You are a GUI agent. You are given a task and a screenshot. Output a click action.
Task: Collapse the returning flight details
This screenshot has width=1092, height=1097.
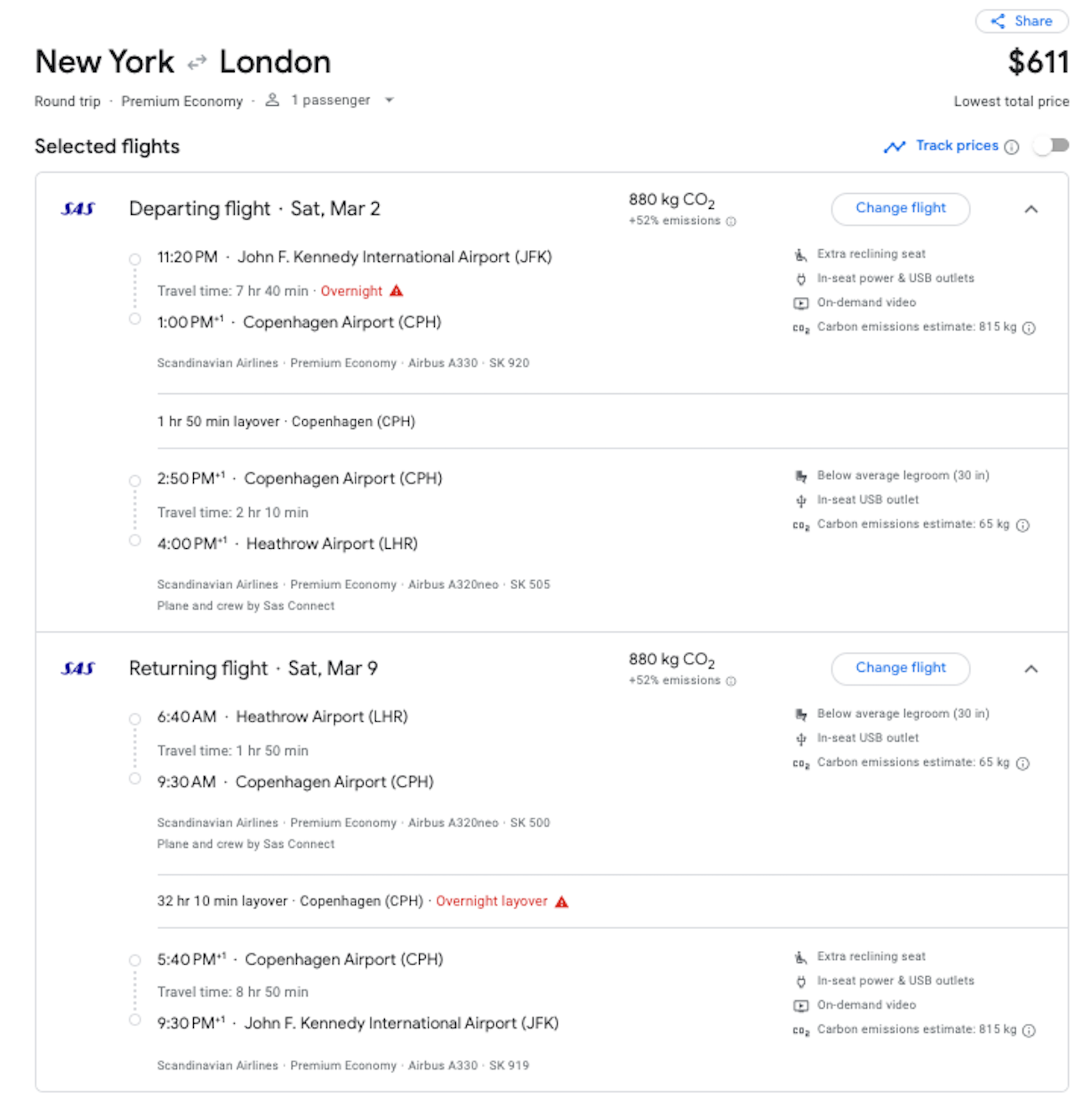pyautogui.click(x=1032, y=669)
